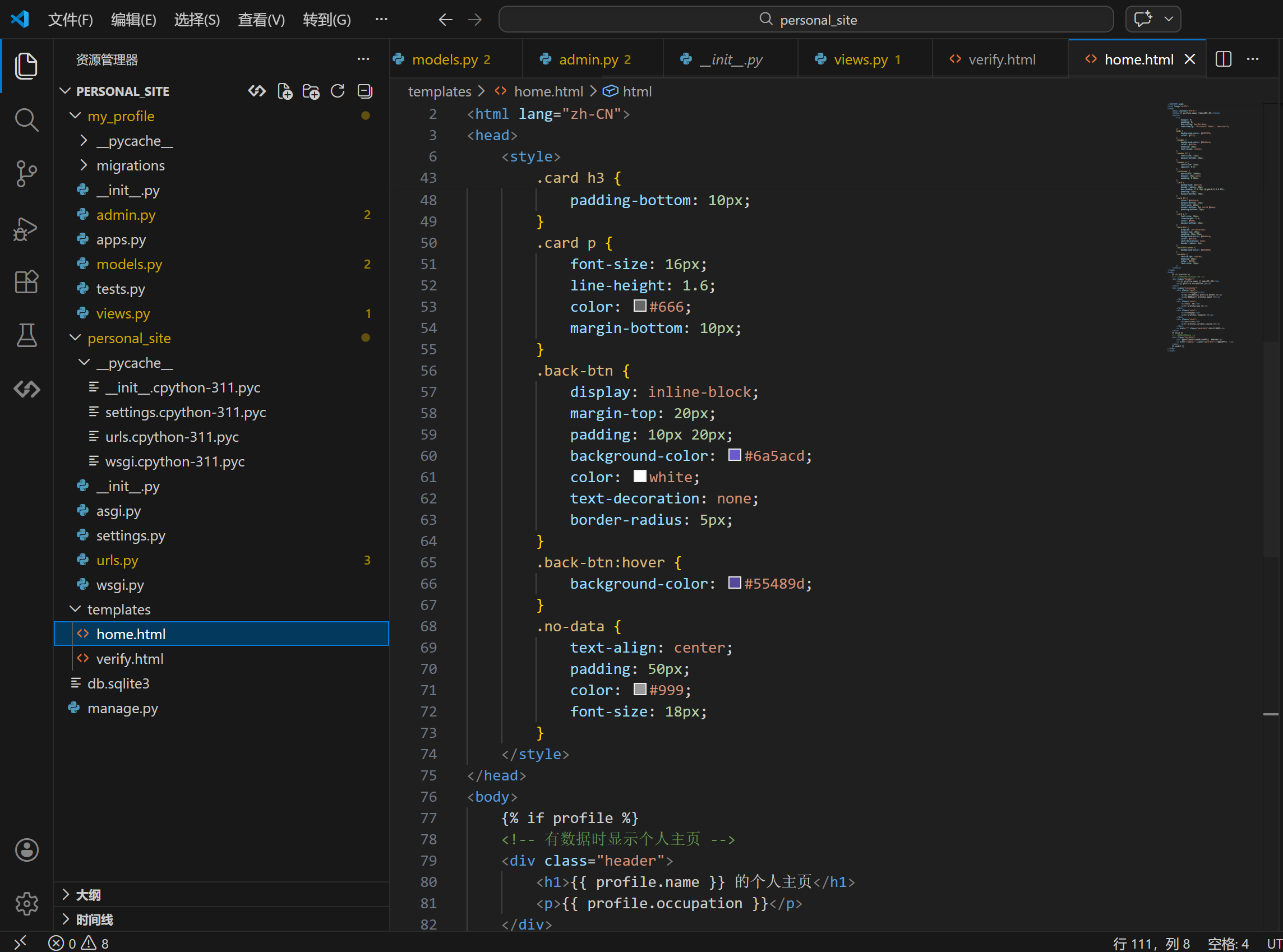Screen dimensions: 1283x952
Task: Click New Folder icon in explorer header
Action: tap(311, 91)
